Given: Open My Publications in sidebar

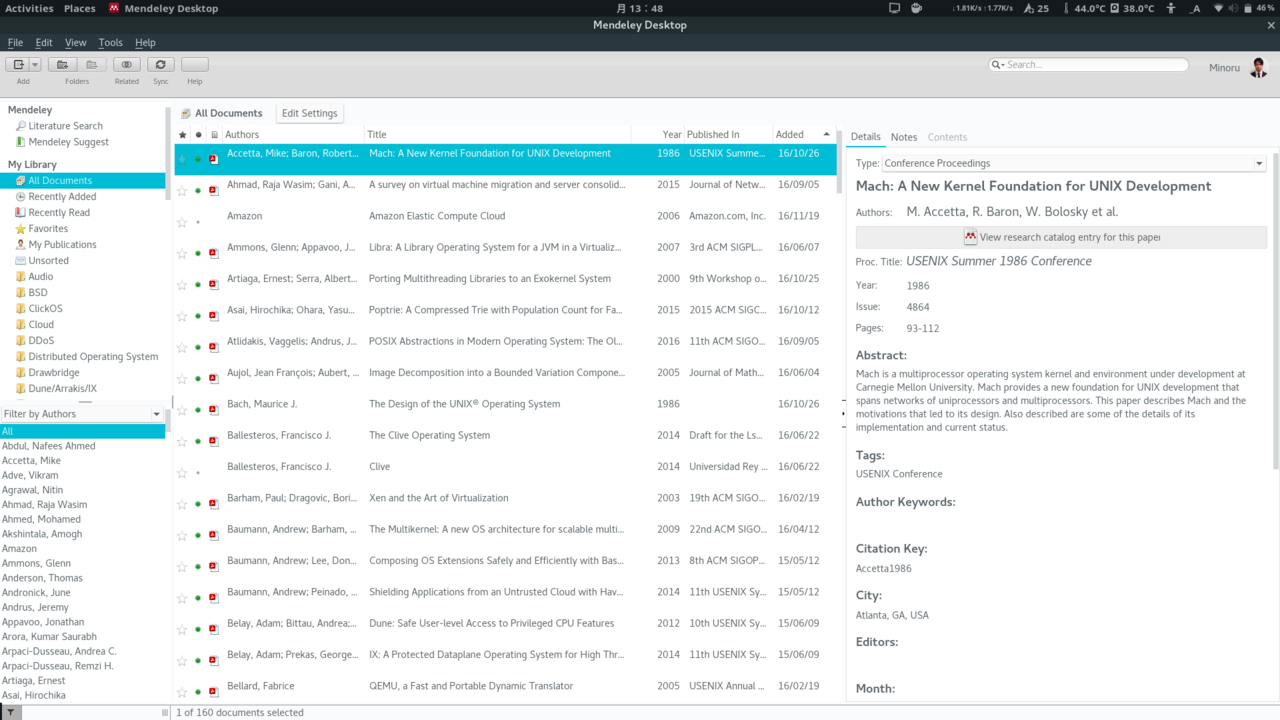Looking at the screenshot, I should 62,245.
